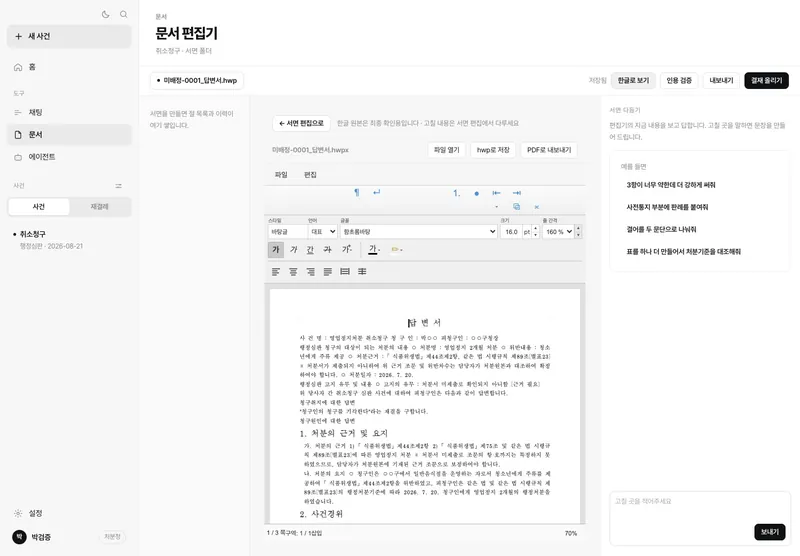Viewport: 800px width, 556px height.
Task: Click 서면 편집으로 back button
Action: [x=302, y=123]
